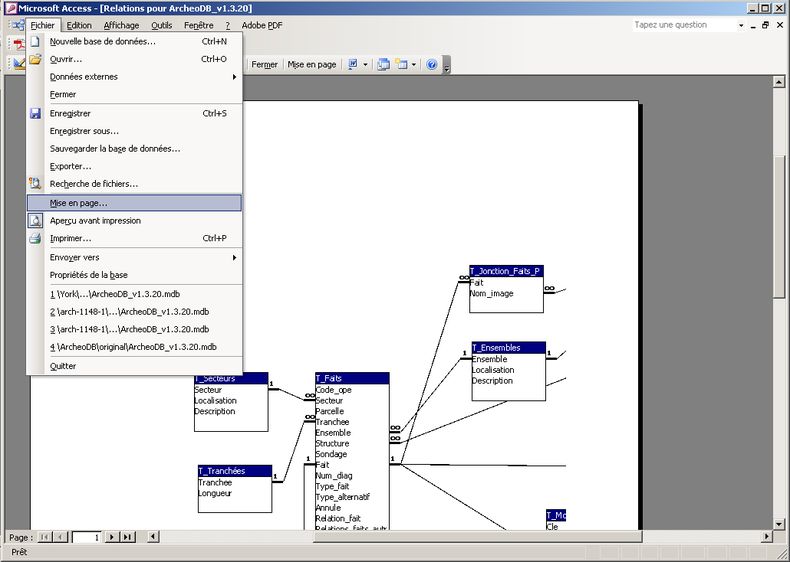Click the Access document icon left of Fichier

tap(18, 25)
